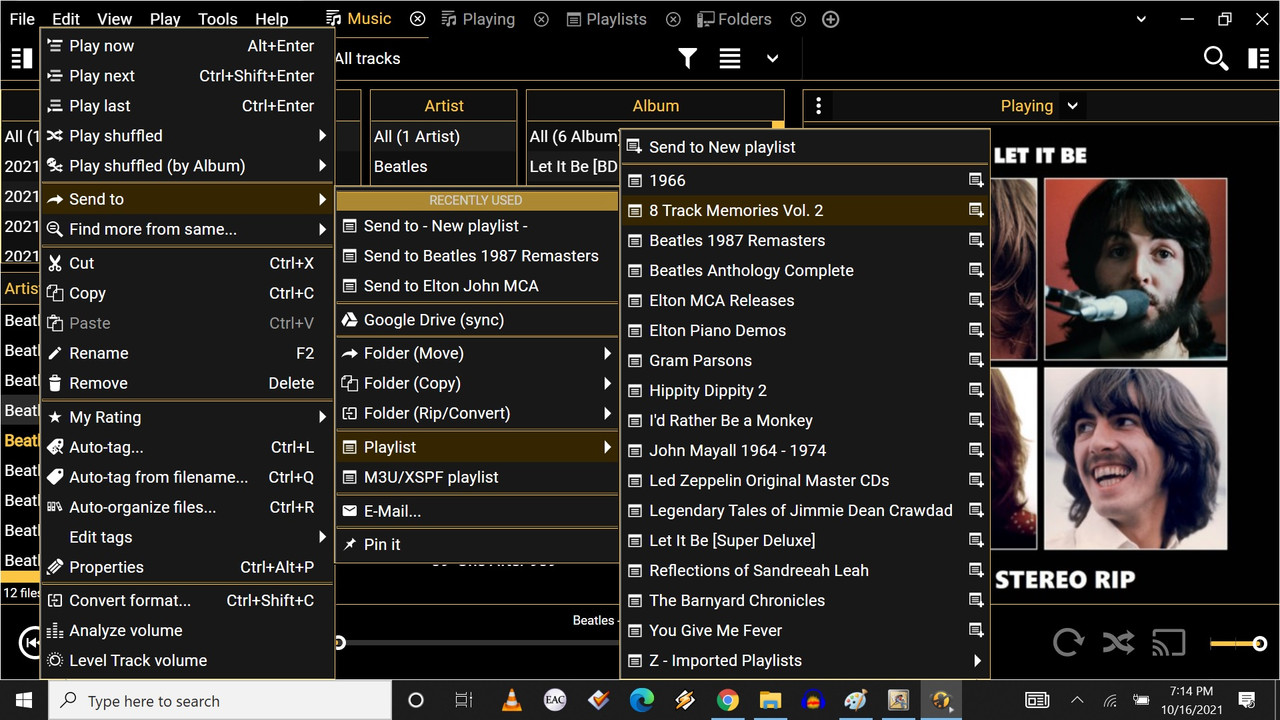Image resolution: width=1280 pixels, height=720 pixels.
Task: Select the 8 Track Memories Vol. 2 playlist
Action: click(x=806, y=210)
